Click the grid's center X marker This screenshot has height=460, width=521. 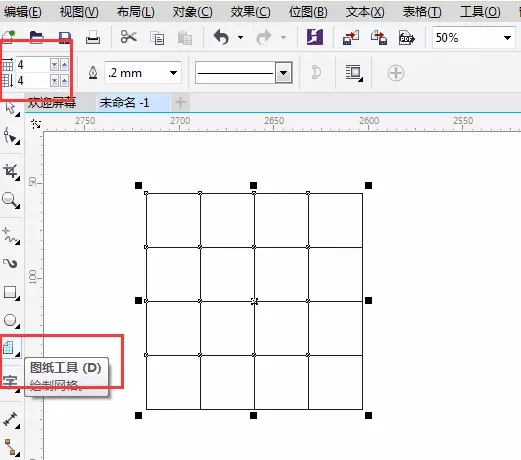pos(254,301)
